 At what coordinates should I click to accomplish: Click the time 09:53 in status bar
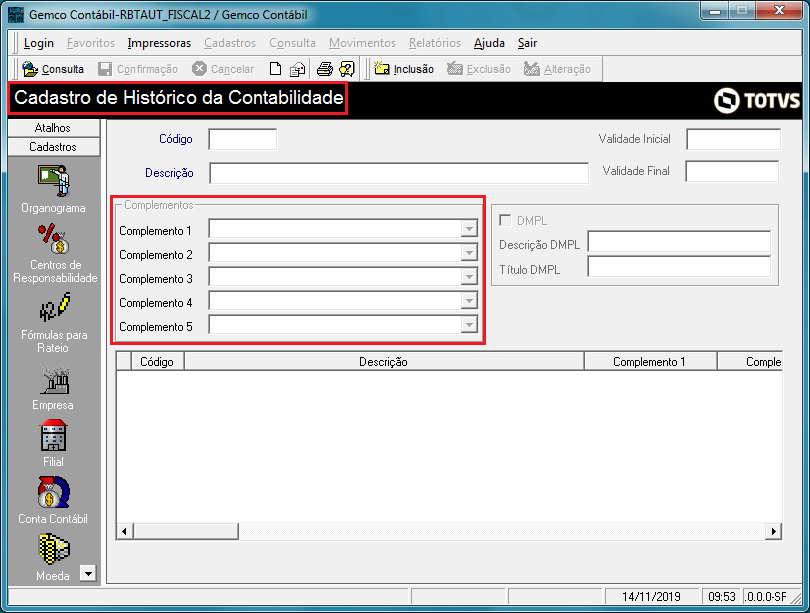tap(721, 596)
